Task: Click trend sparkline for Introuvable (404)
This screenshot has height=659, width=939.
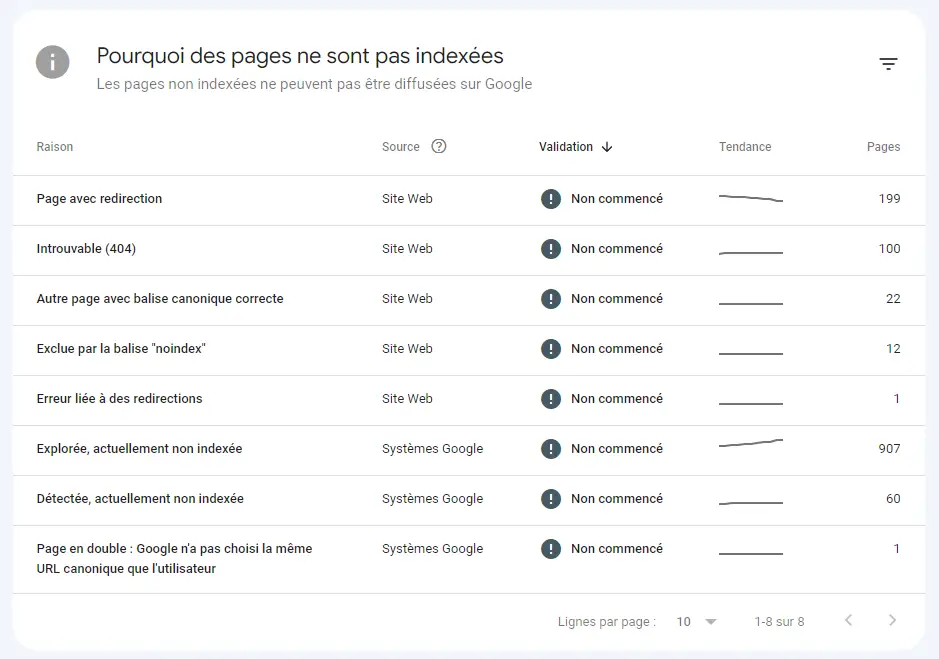Action: tap(751, 253)
